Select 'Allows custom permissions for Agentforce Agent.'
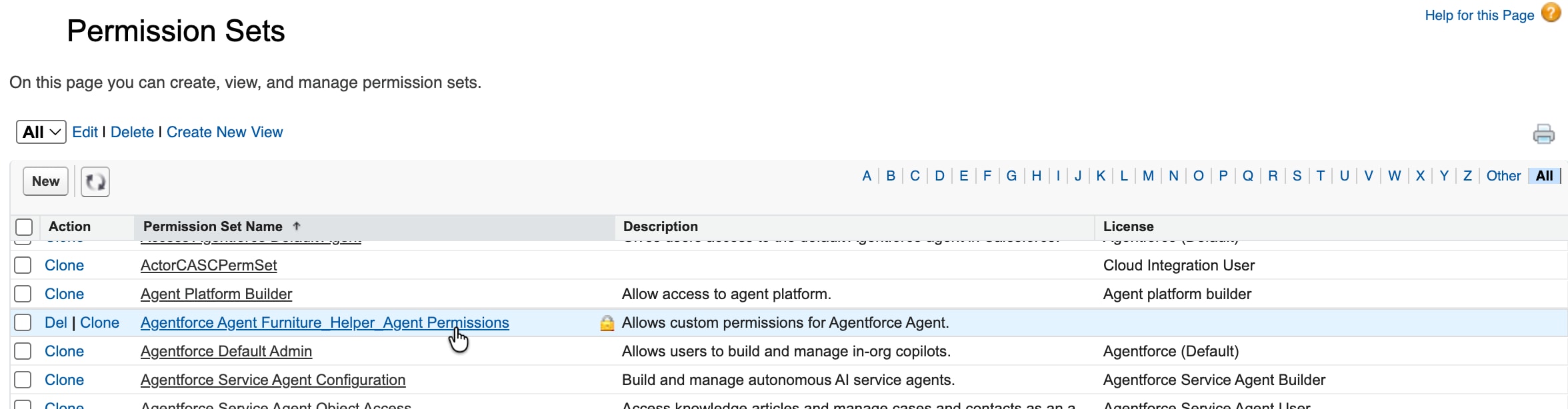1568x409 pixels. click(x=785, y=322)
